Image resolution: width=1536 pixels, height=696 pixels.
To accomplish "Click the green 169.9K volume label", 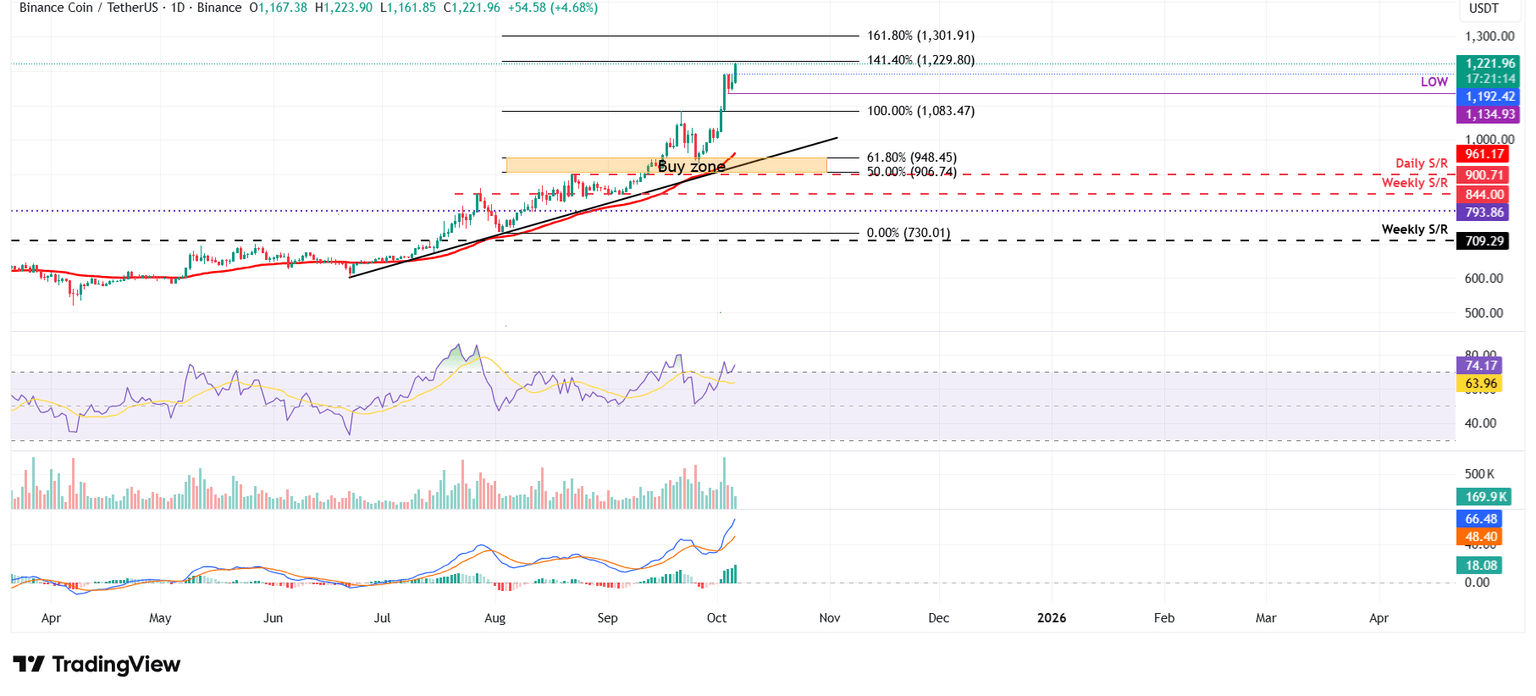I will (x=1485, y=496).
